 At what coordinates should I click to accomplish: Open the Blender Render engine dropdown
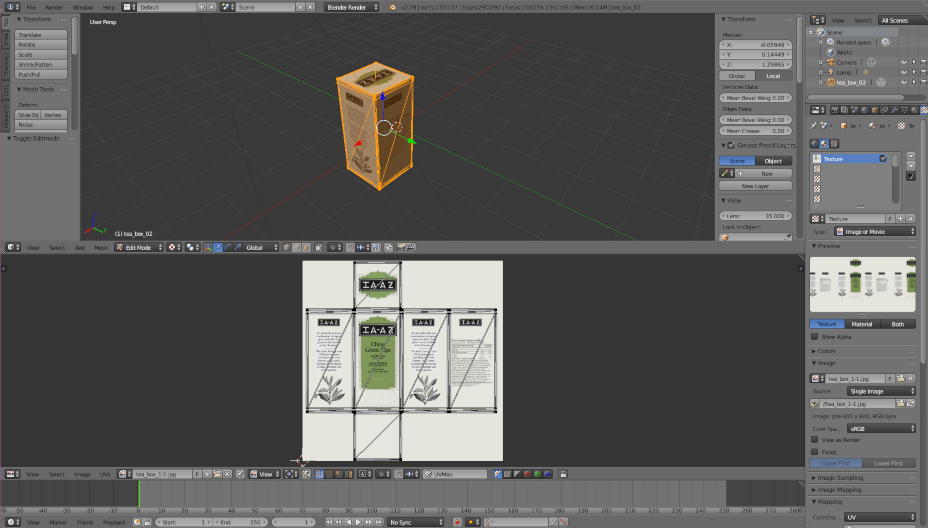352,7
